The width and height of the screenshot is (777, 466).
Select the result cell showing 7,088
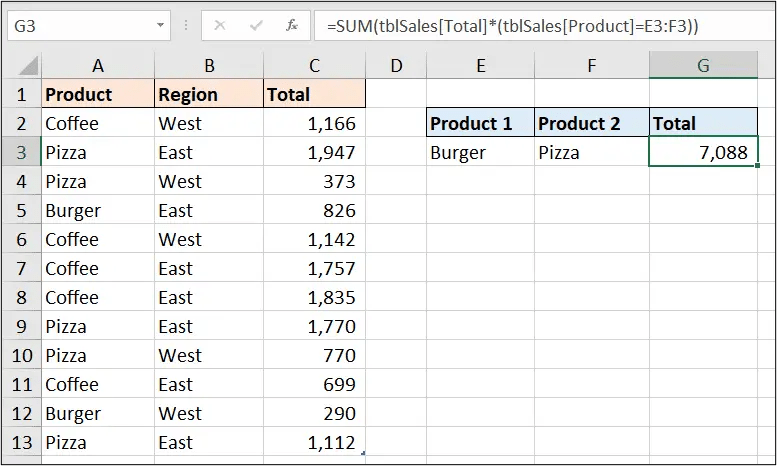(703, 153)
